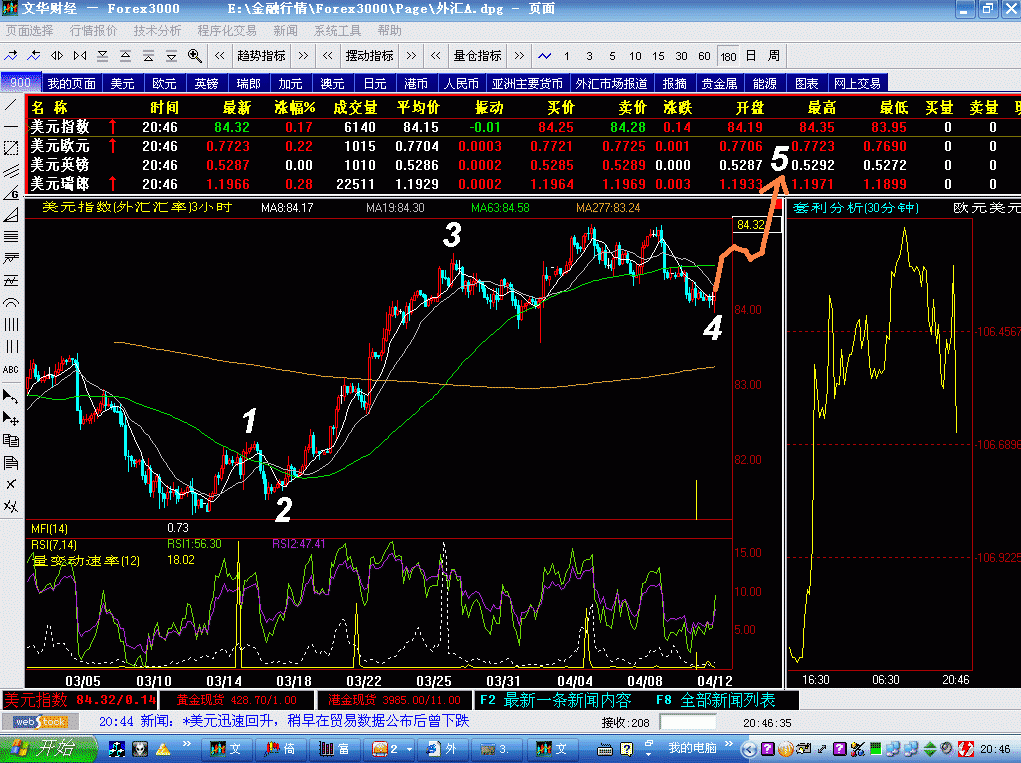Screen dimensions: 1021x763
Task: Click the 美元瑞郎 quote row
Action: pyautogui.click(x=60, y=183)
